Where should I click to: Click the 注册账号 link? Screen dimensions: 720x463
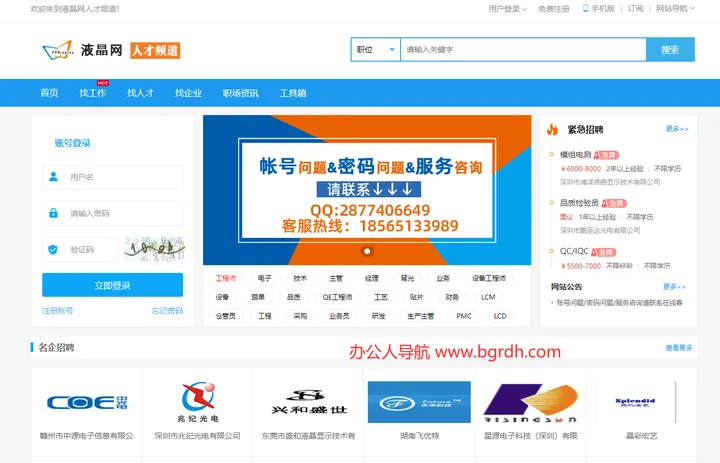point(57,311)
